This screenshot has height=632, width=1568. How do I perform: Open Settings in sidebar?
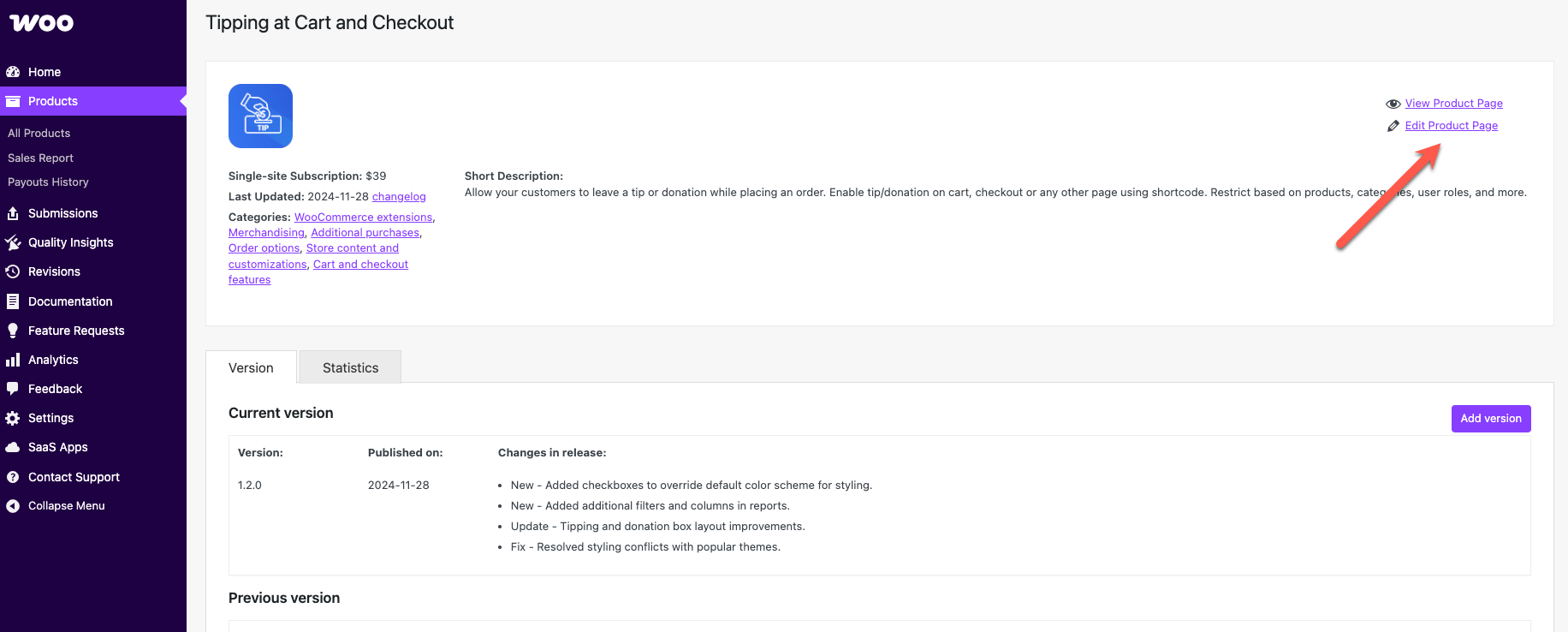tap(93, 418)
